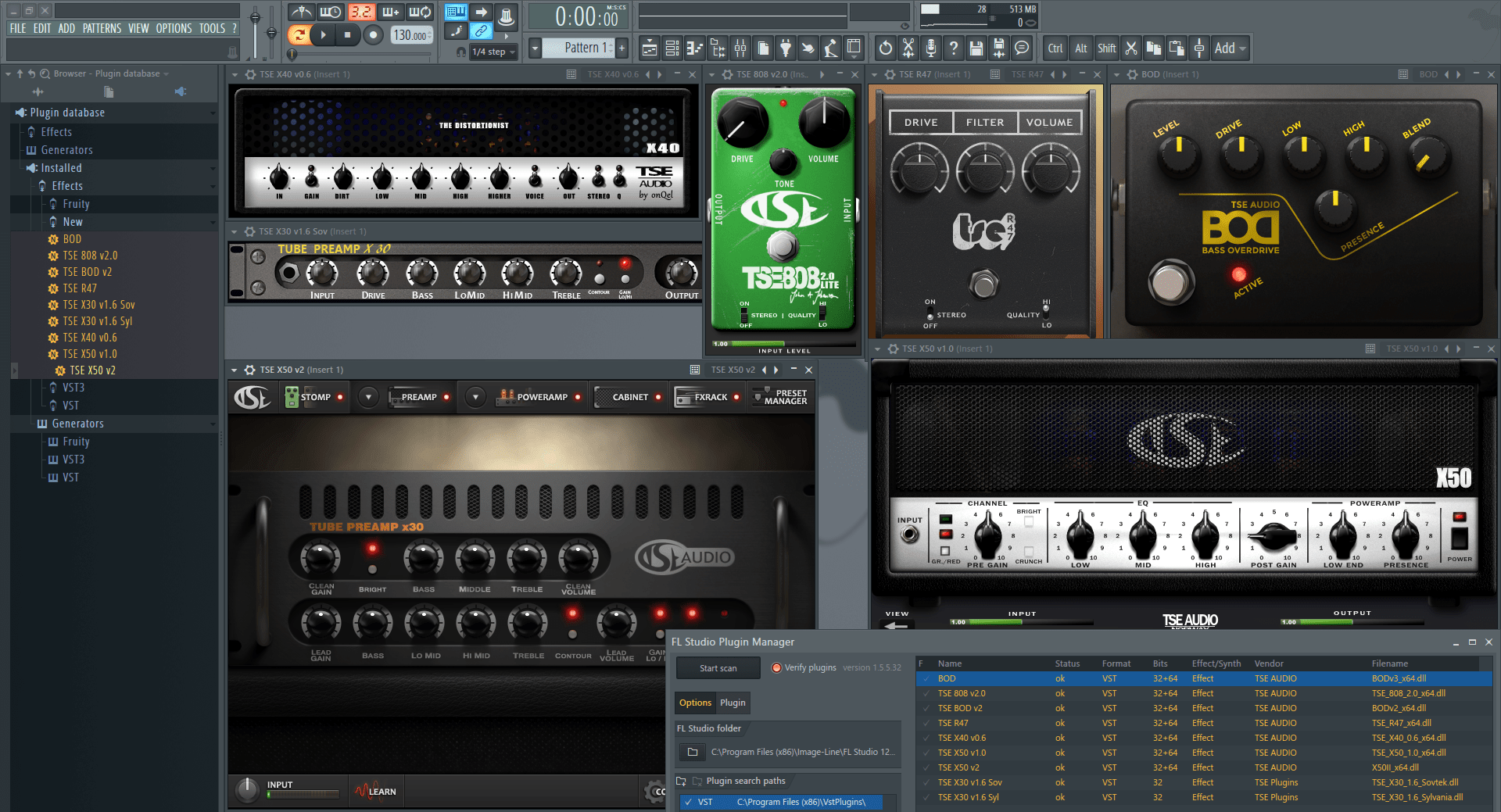
Task: Toggle the VST search path checkbox
Action: (x=688, y=802)
